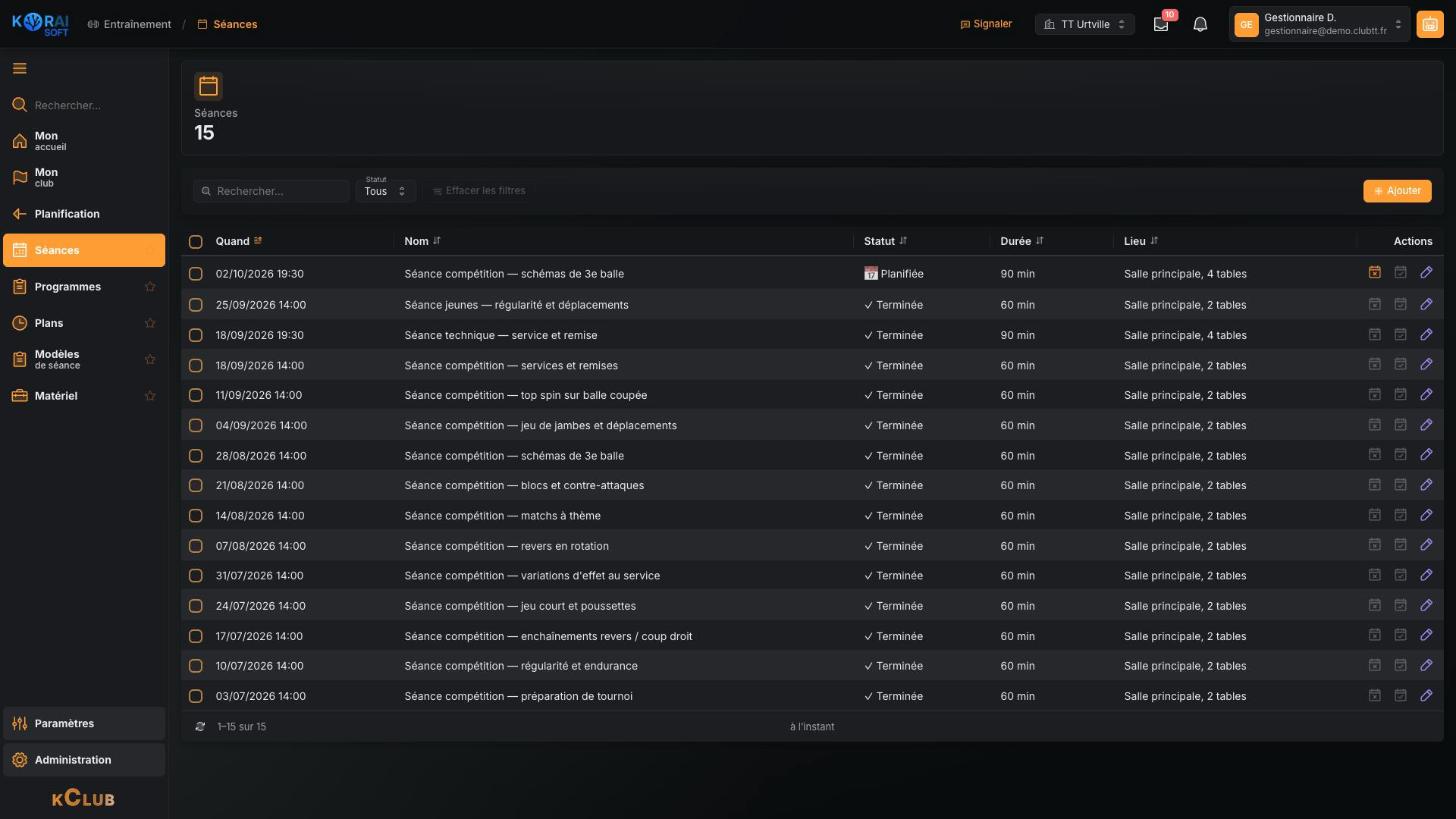Edit the 14/08/2026 matchs à thème session

click(x=1426, y=515)
